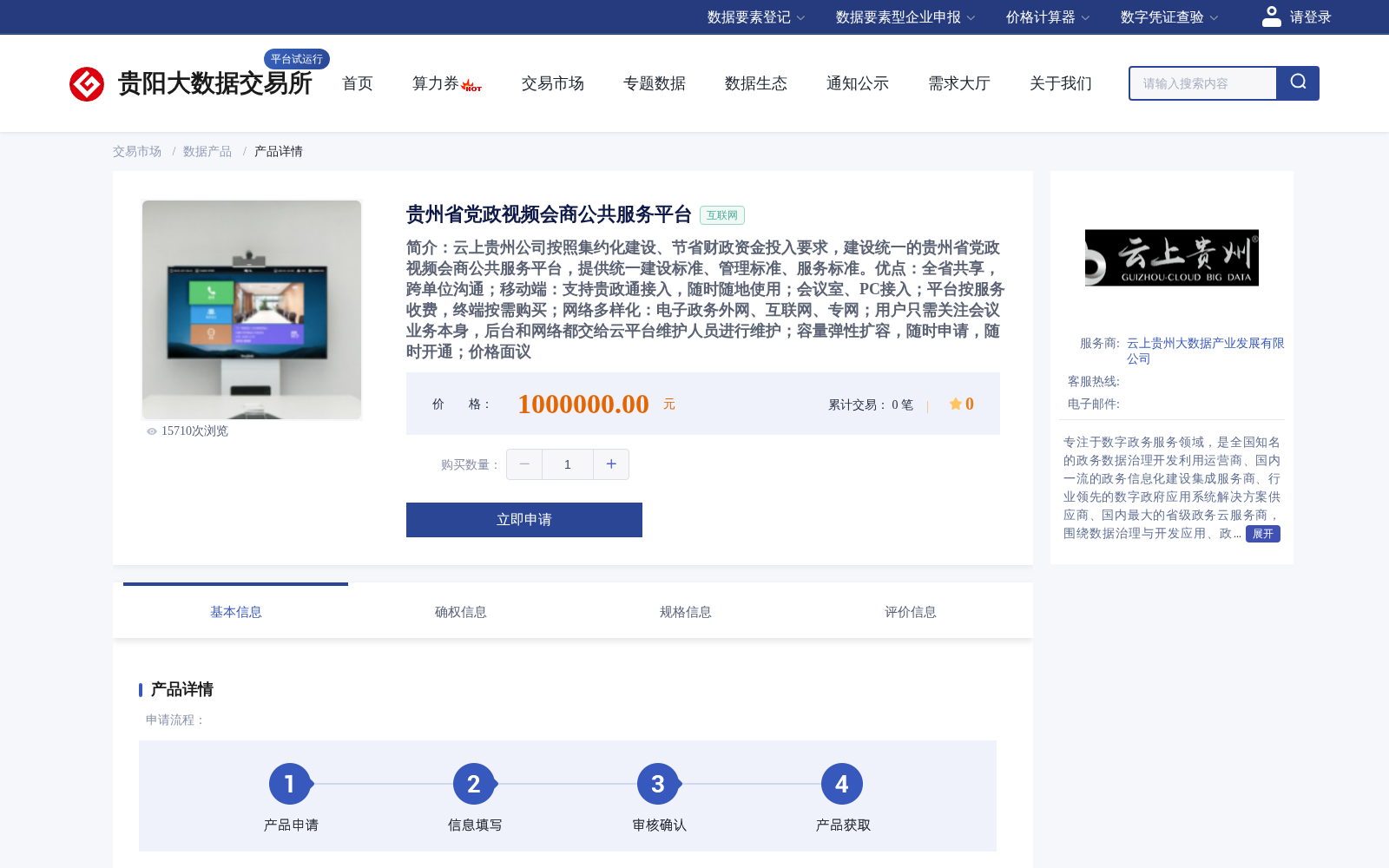Click the product video conference thumbnail
1389x868 pixels.
coord(252,310)
